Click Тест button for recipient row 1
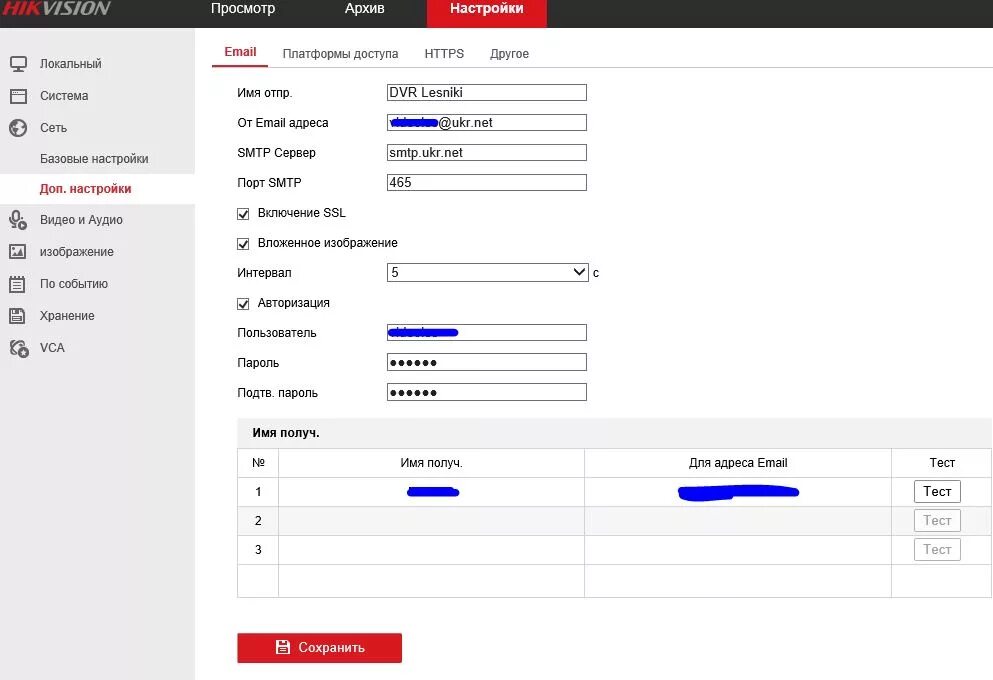 point(937,491)
